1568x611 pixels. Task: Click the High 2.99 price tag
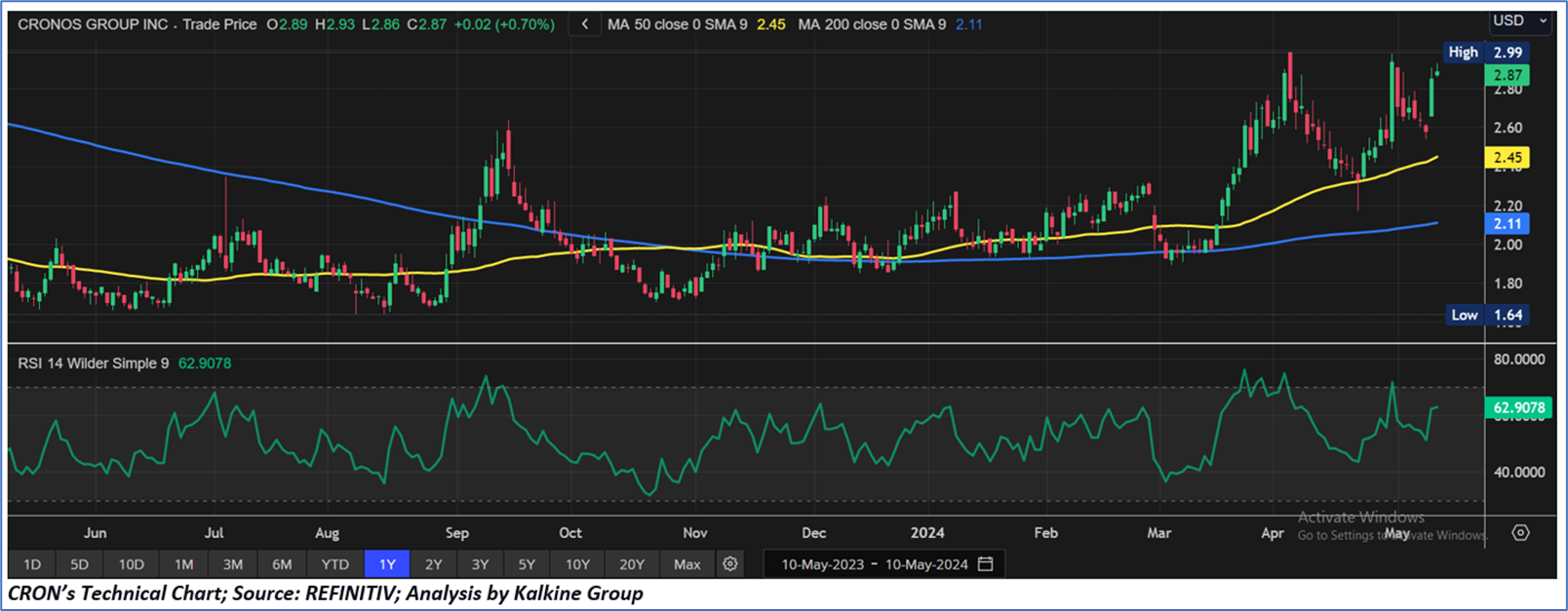[x=1485, y=53]
